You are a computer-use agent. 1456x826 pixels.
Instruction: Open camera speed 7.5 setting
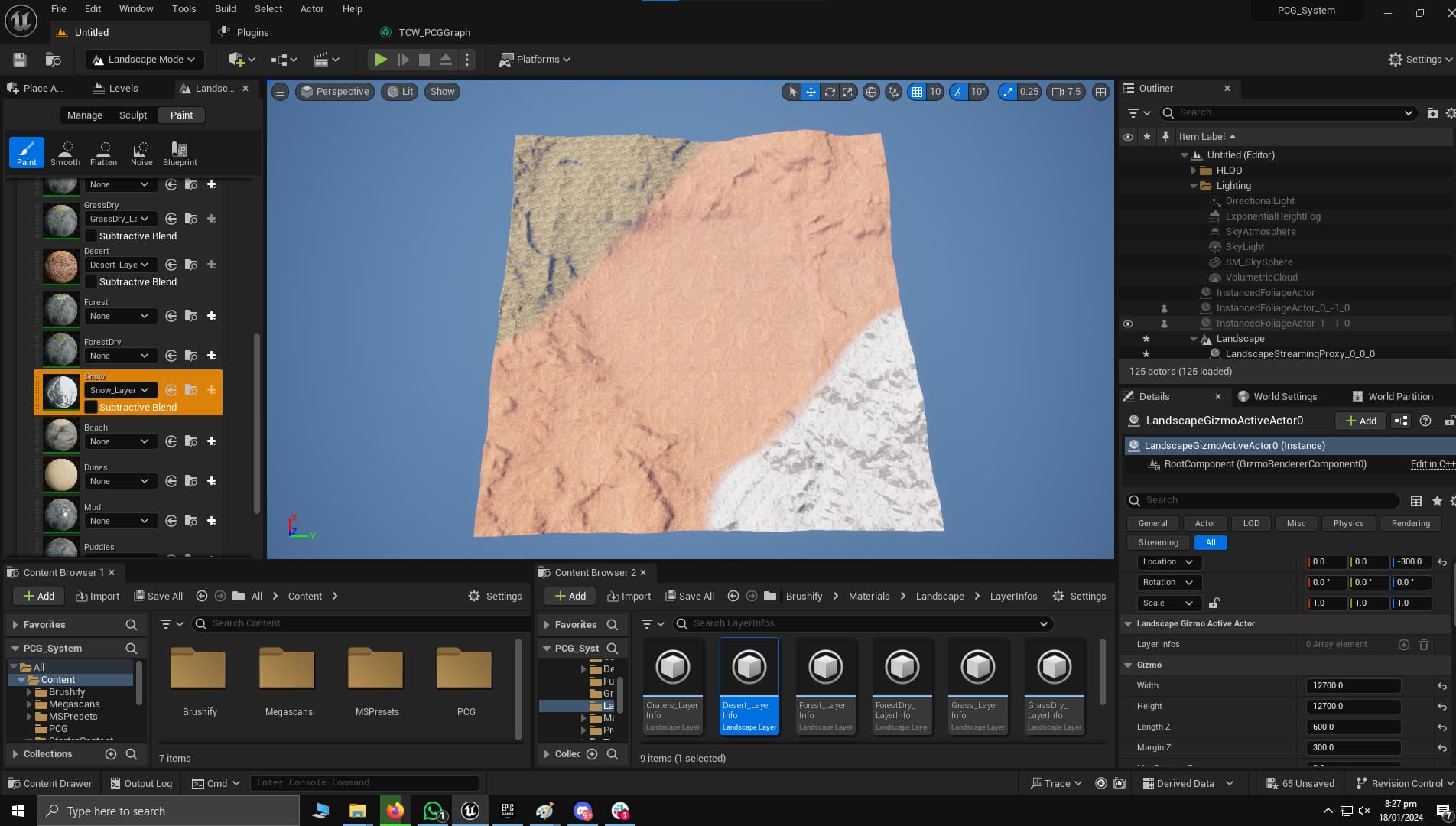1066,92
